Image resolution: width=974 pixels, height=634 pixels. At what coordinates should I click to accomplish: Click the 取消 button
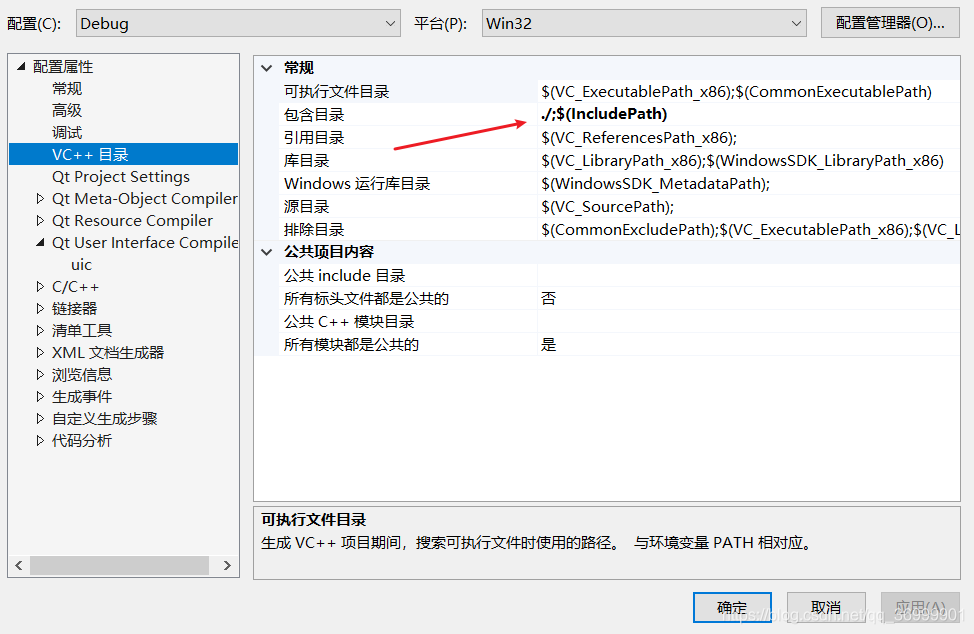(826, 607)
